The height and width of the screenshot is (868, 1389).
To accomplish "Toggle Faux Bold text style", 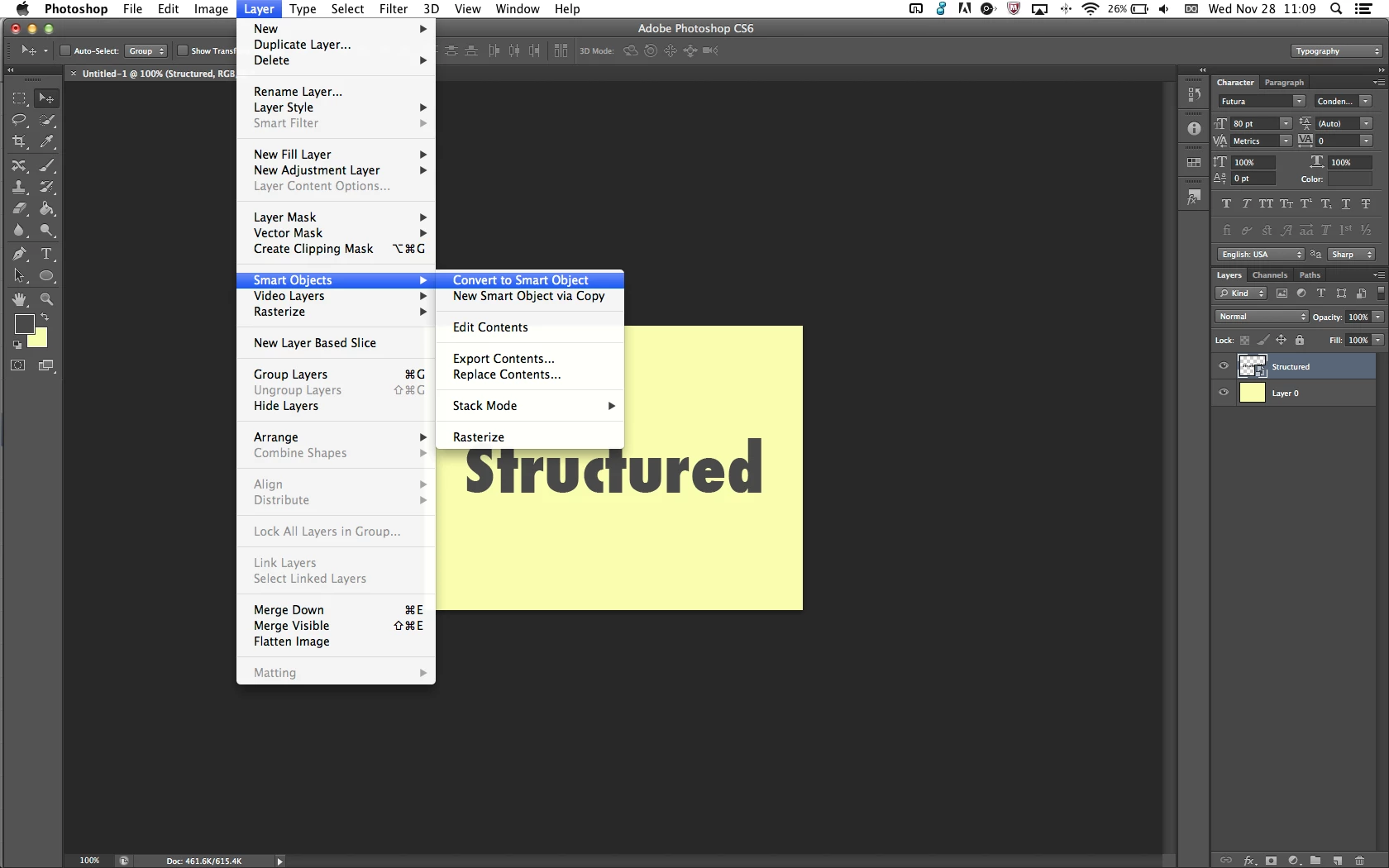I will [x=1226, y=204].
